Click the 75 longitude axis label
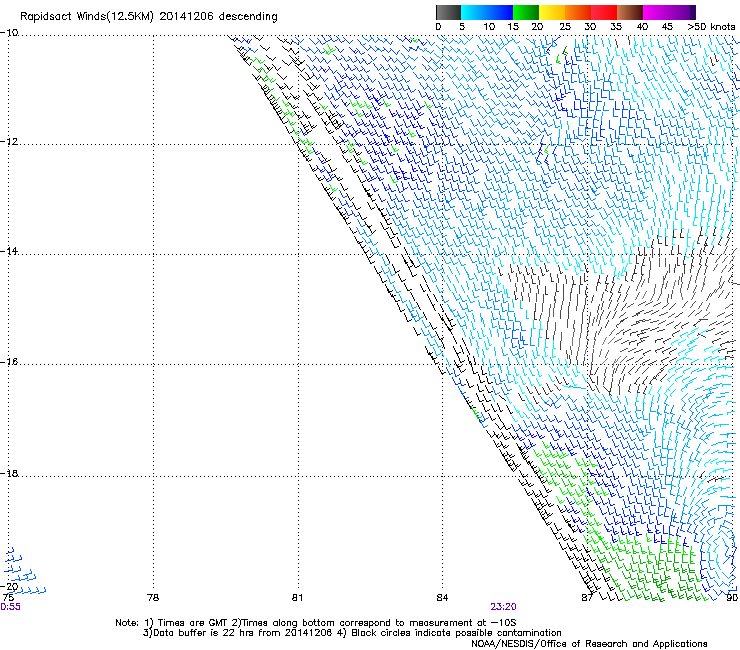This screenshot has width=740, height=650. (8, 598)
